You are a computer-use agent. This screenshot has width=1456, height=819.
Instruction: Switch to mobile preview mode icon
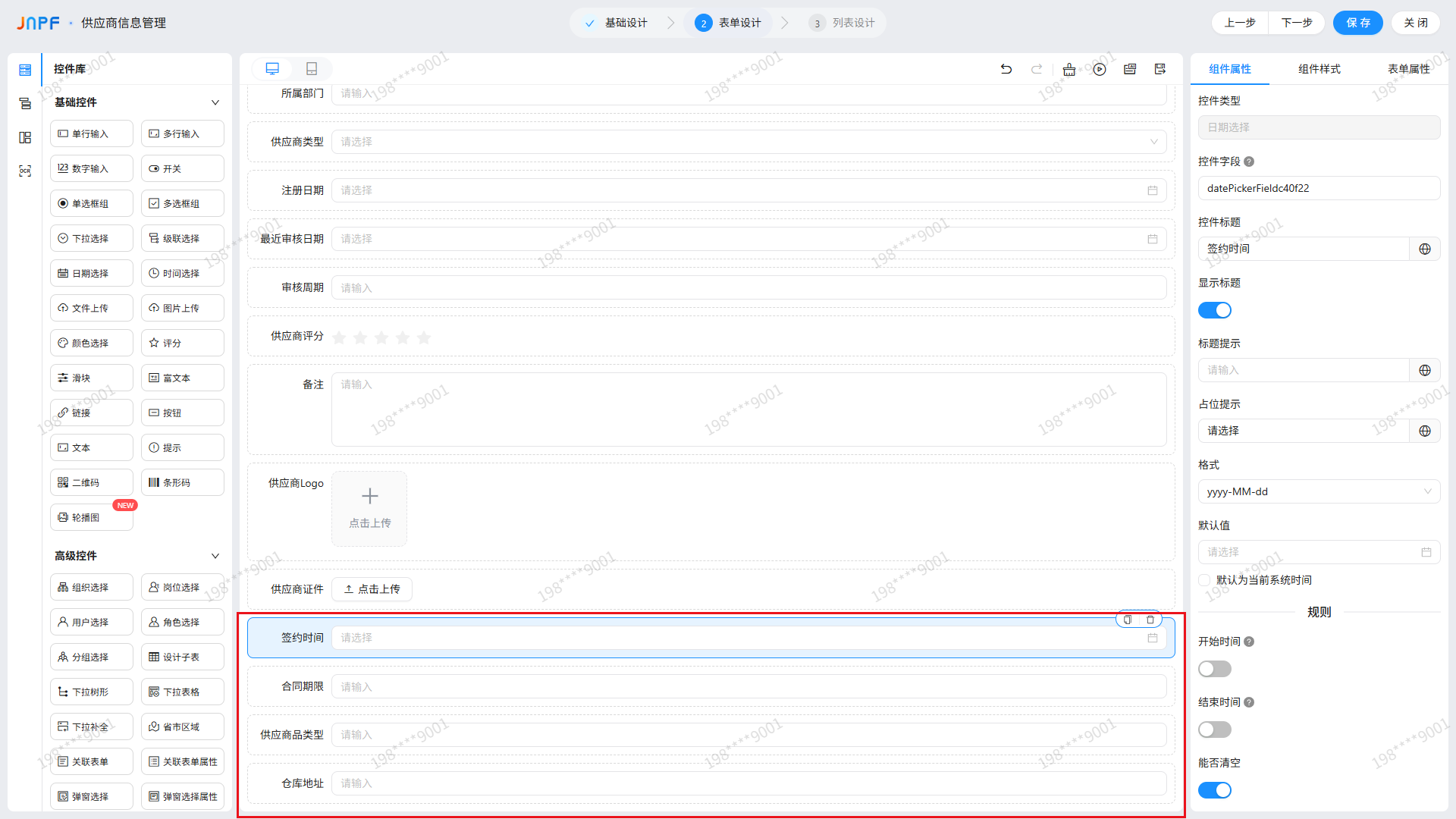(312, 69)
